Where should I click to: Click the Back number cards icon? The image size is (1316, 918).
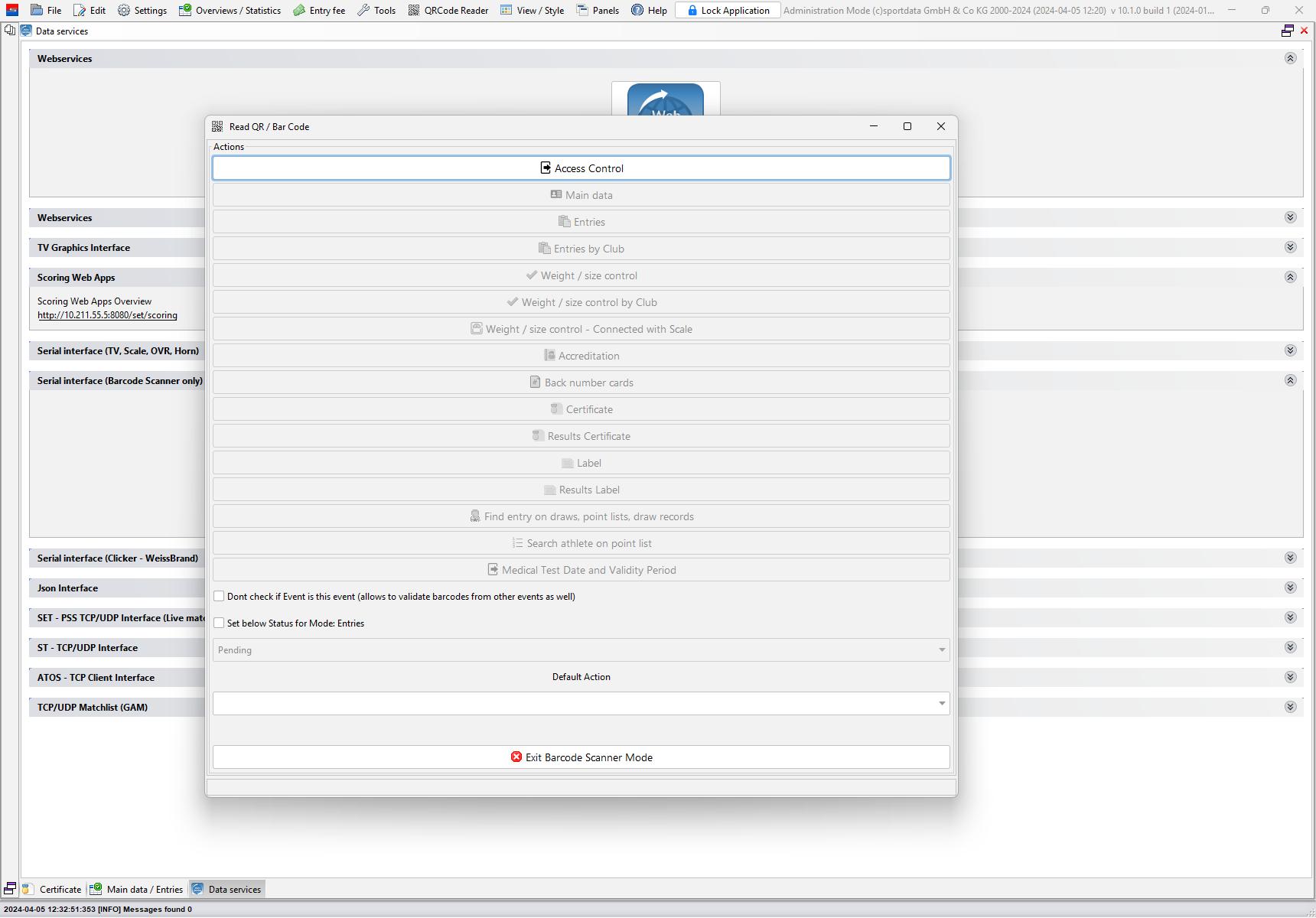[536, 382]
